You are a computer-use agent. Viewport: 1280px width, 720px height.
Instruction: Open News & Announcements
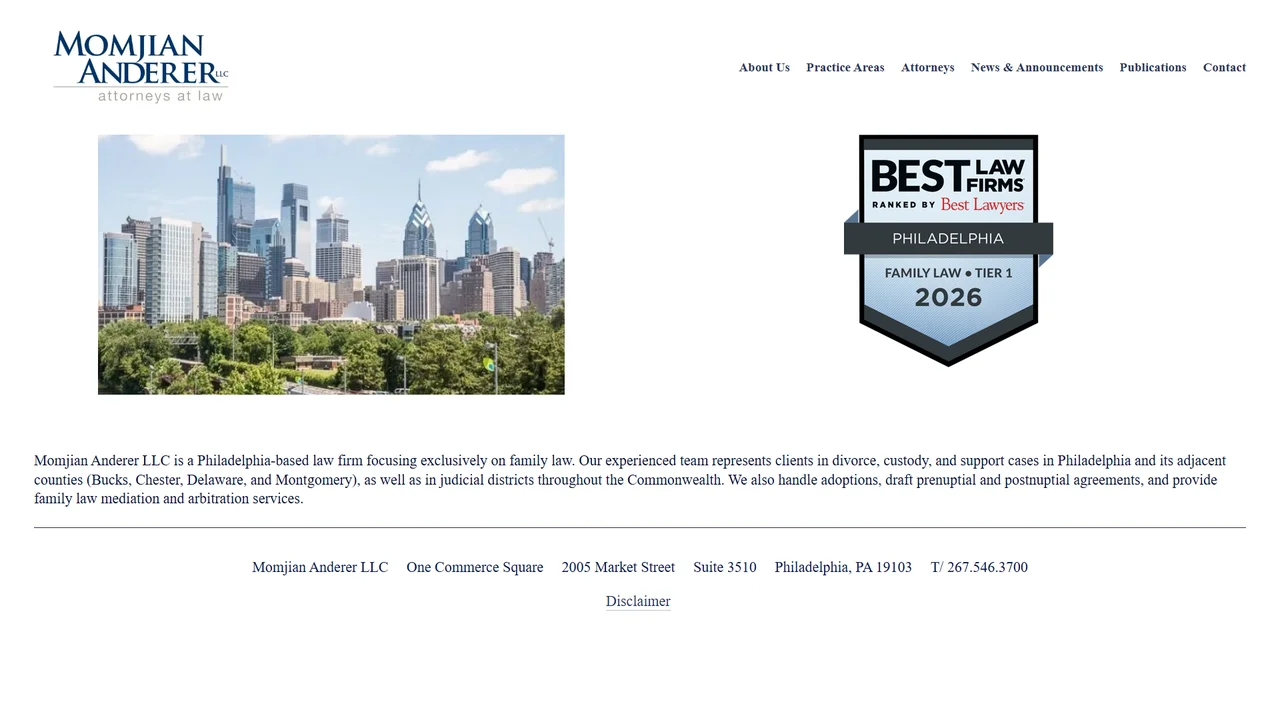[1037, 67]
